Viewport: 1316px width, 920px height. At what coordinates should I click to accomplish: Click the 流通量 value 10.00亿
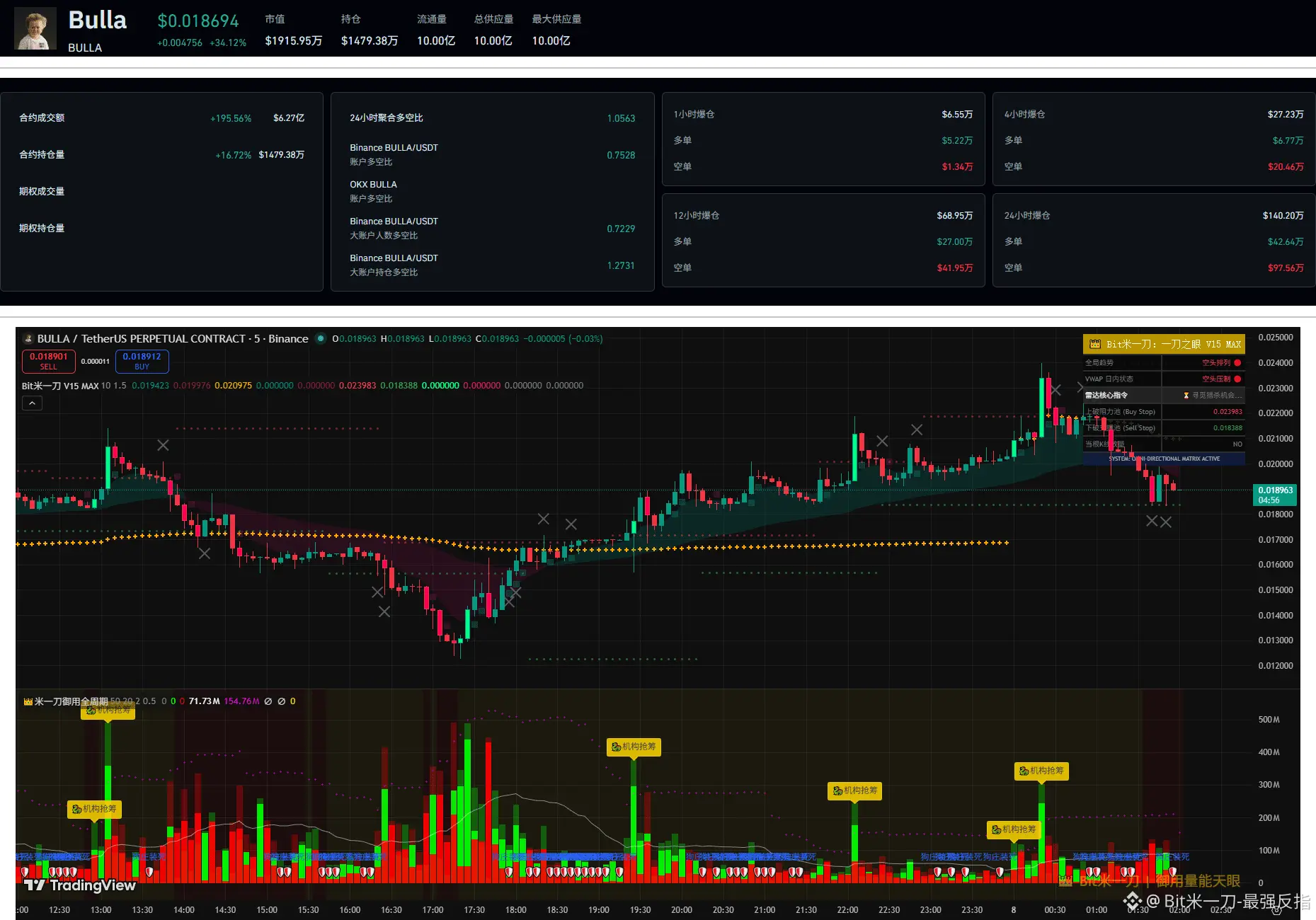click(436, 40)
